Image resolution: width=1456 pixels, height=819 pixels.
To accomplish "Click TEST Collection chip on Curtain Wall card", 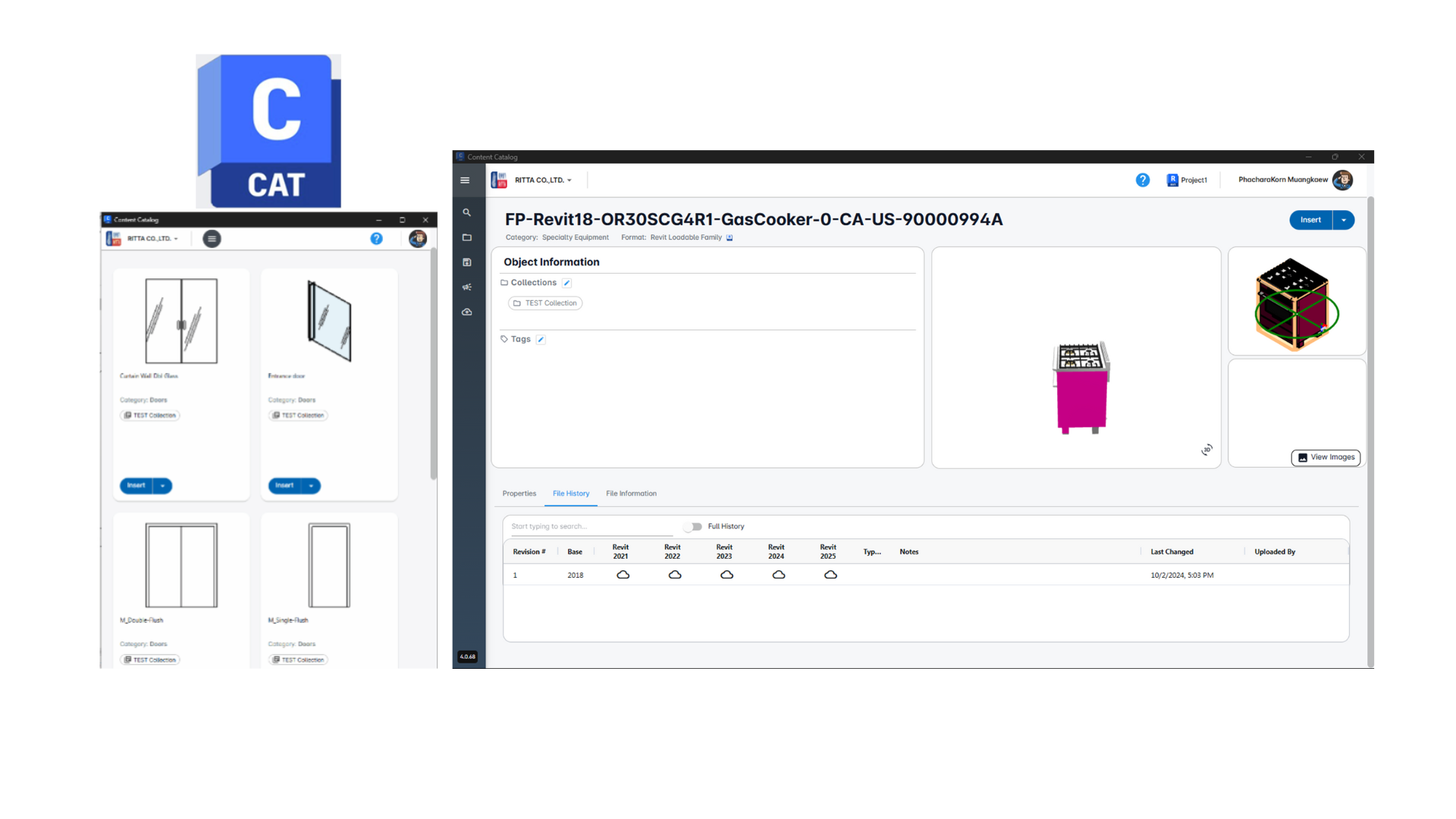I will point(150,416).
